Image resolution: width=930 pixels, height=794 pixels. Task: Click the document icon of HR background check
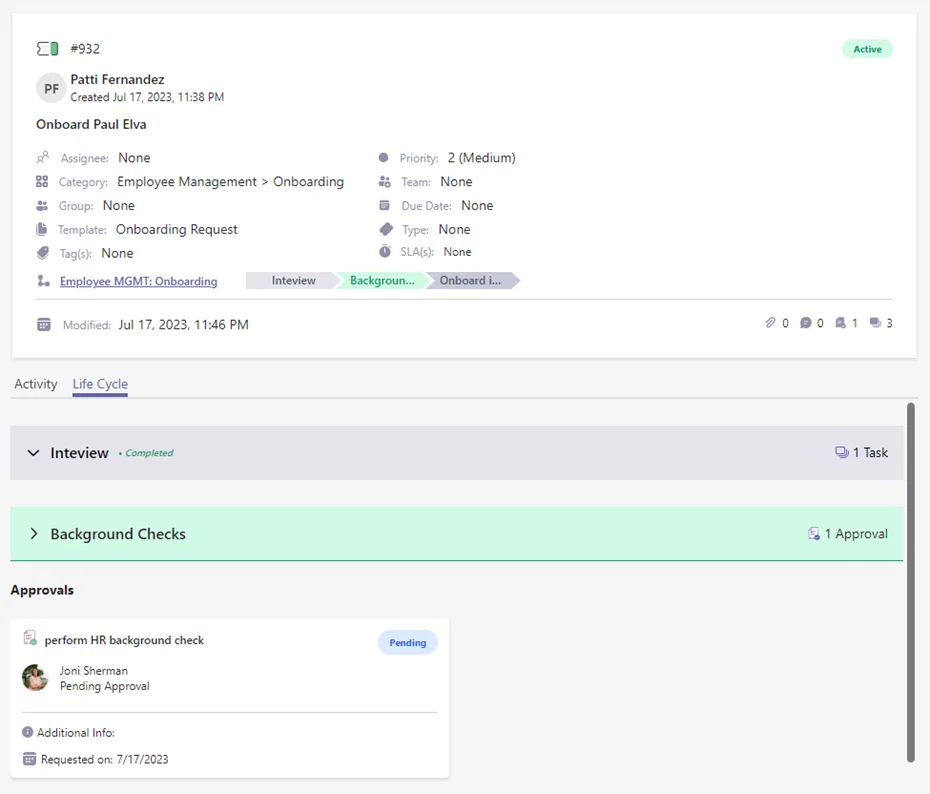coord(30,638)
